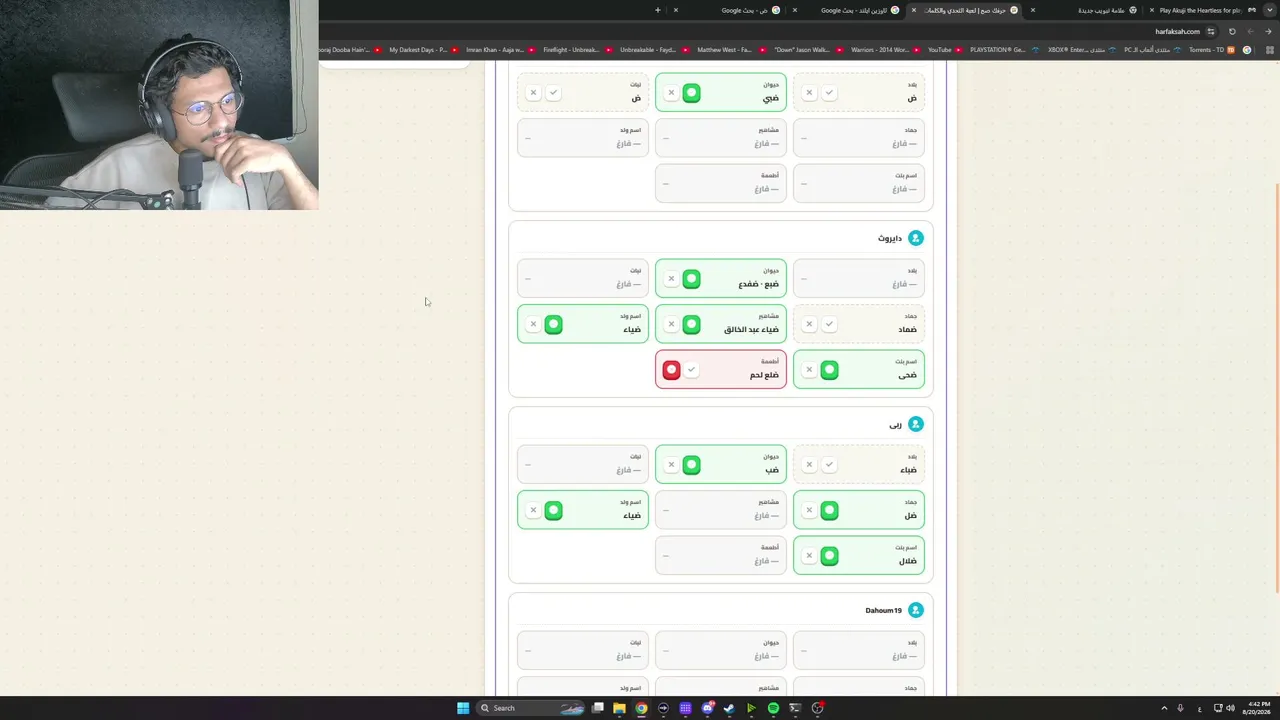Open File Explorer from the taskbar
The image size is (1280, 720).
(x=619, y=708)
